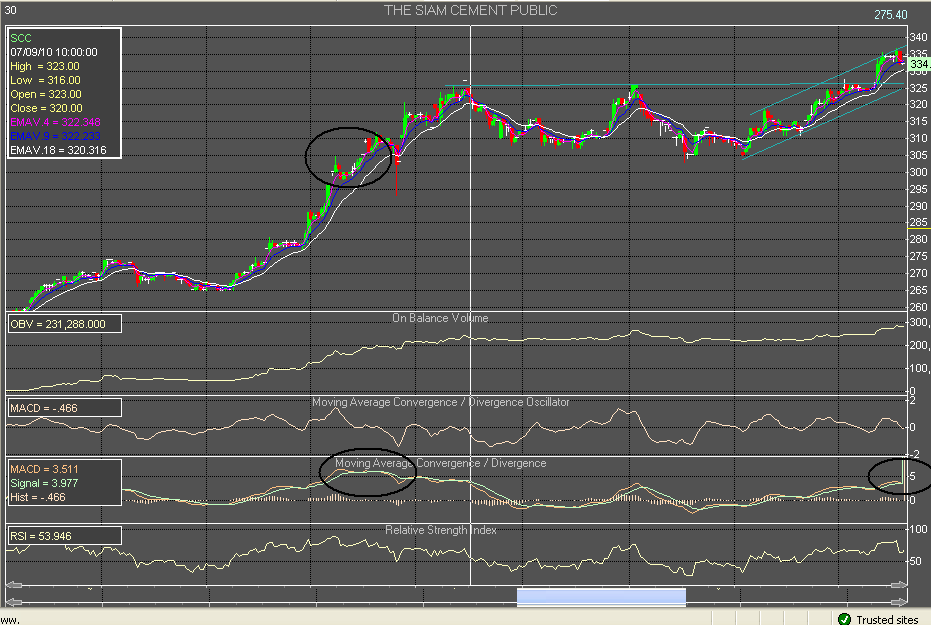The height and width of the screenshot is (625, 931).
Task: Select the chart title THE SIAM CEMENT PUBLIC
Action: point(470,10)
